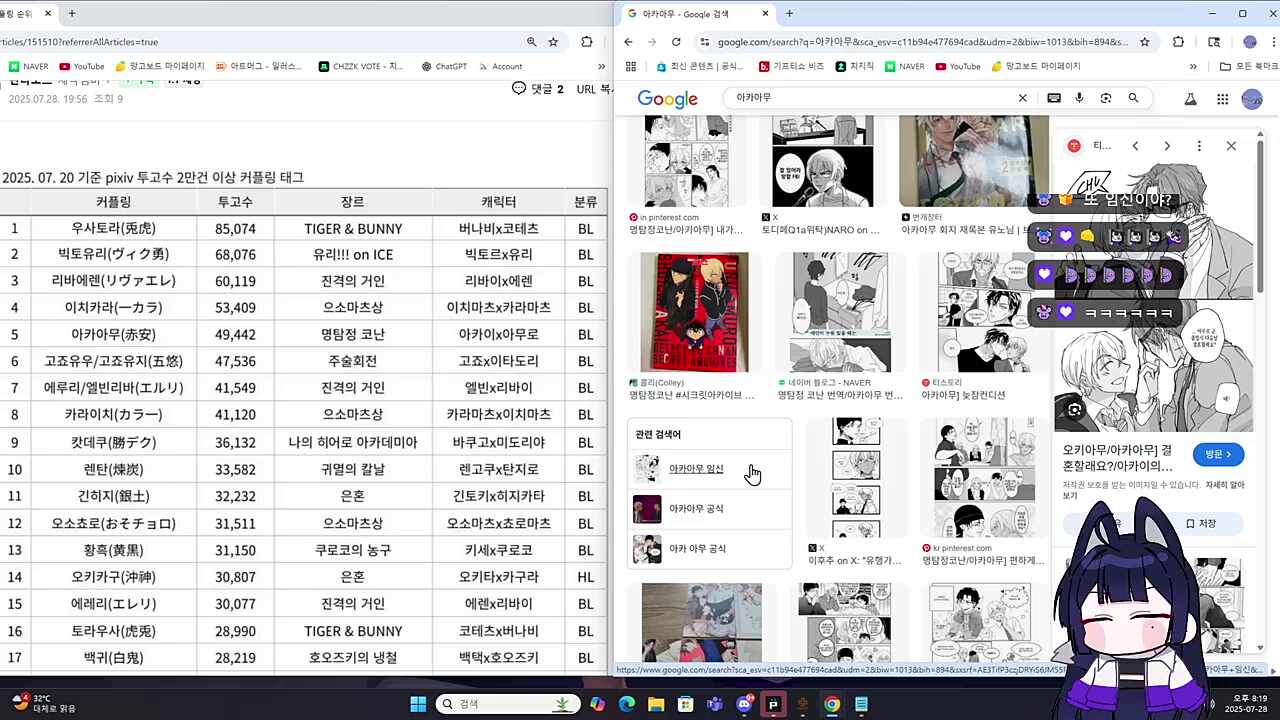Image resolution: width=1280 pixels, height=720 pixels.
Task: Open extensions in the left browser window
Action: tap(586, 42)
